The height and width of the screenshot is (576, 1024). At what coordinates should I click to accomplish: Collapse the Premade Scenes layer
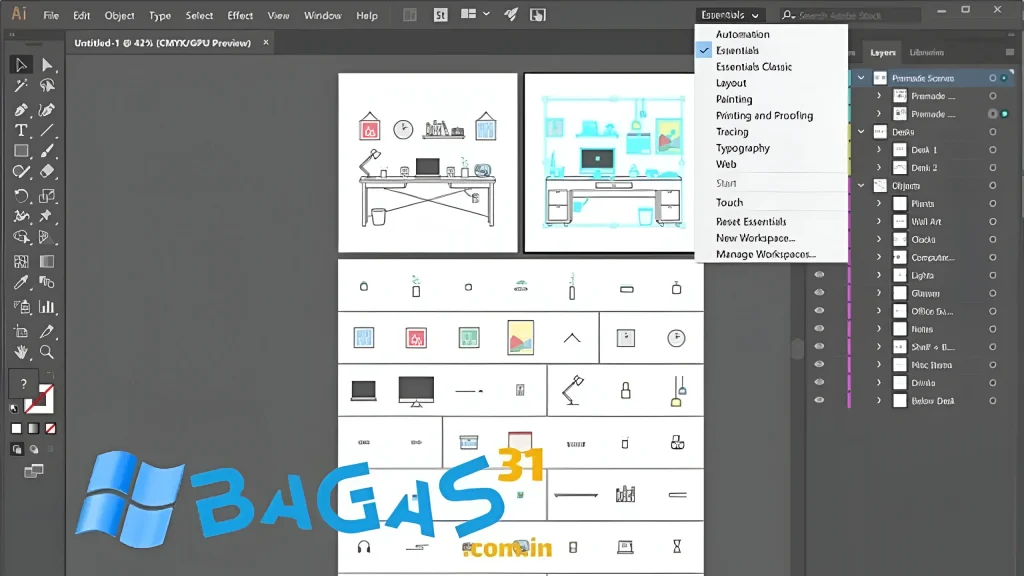point(861,78)
